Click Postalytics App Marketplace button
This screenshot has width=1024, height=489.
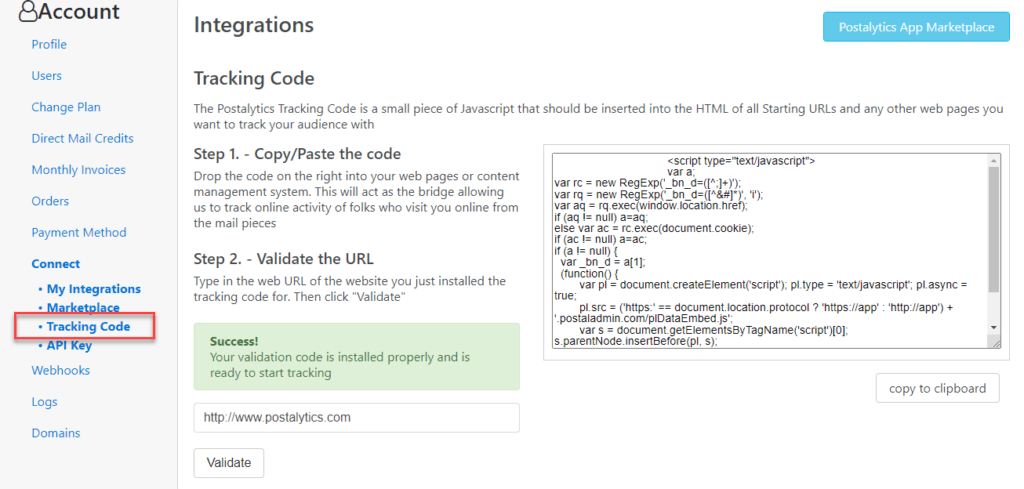tap(916, 27)
